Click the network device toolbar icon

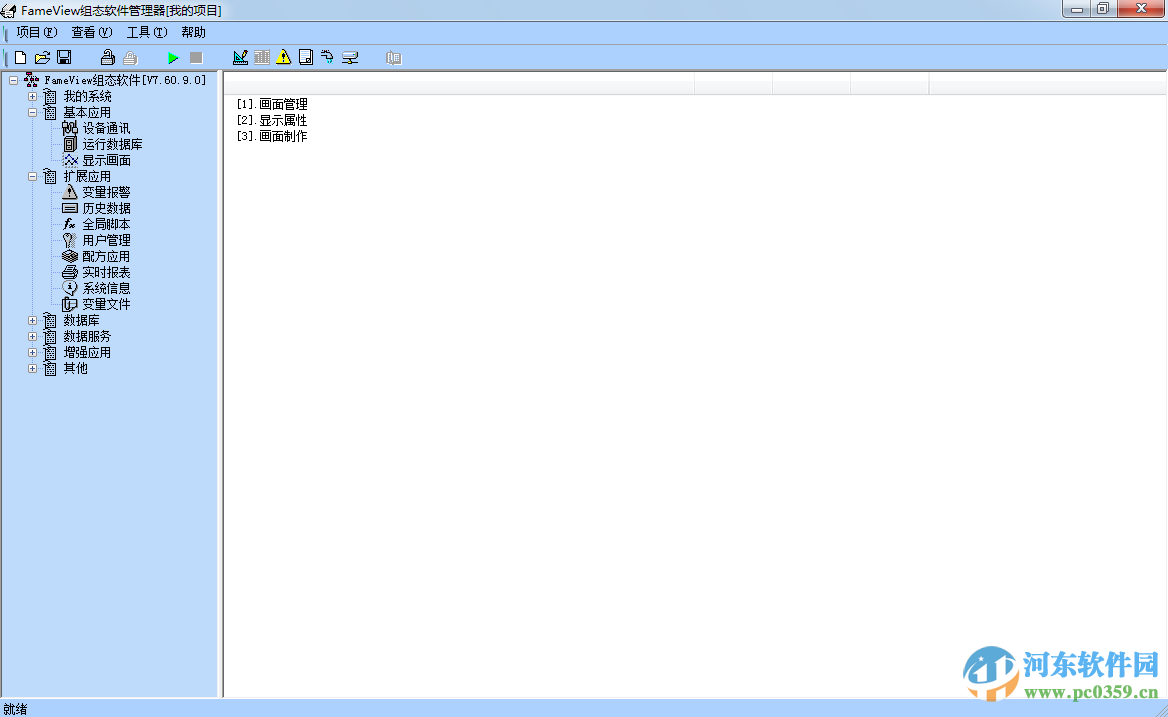click(349, 57)
